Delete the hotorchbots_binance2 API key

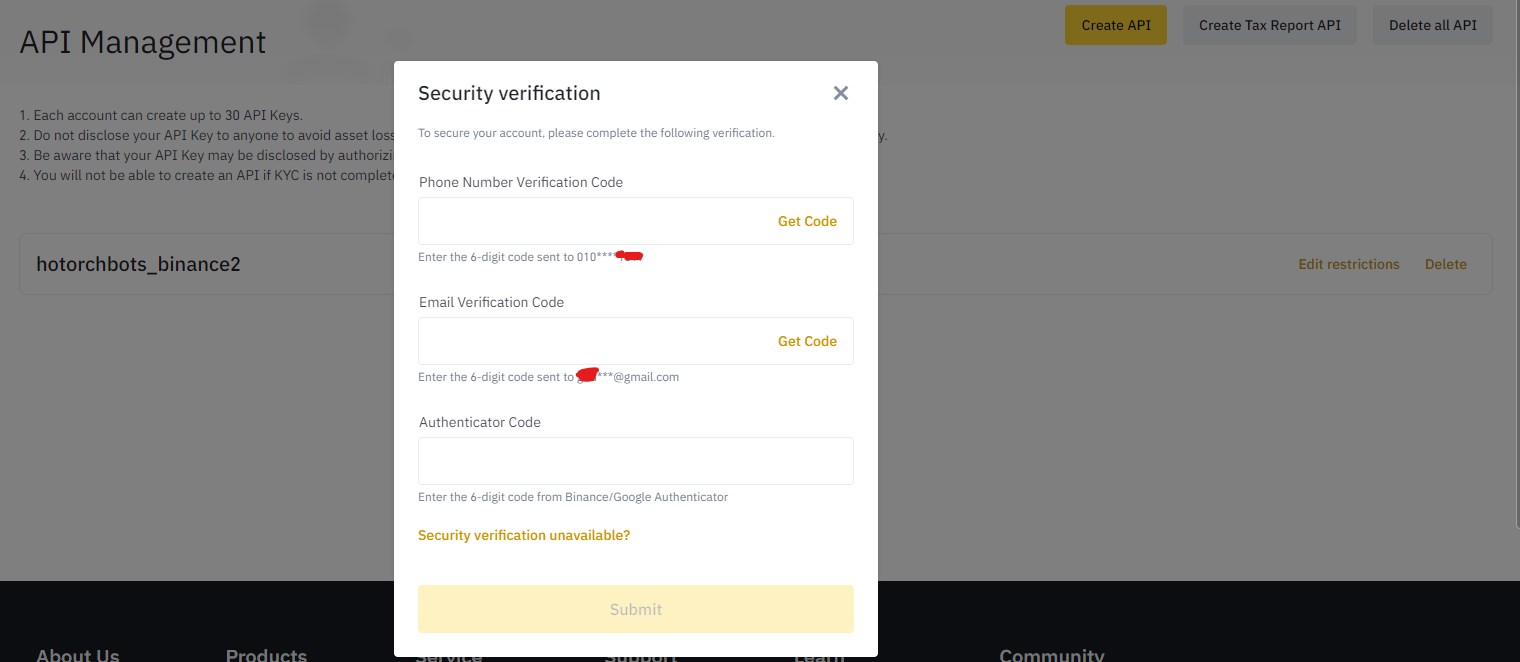pos(1446,264)
